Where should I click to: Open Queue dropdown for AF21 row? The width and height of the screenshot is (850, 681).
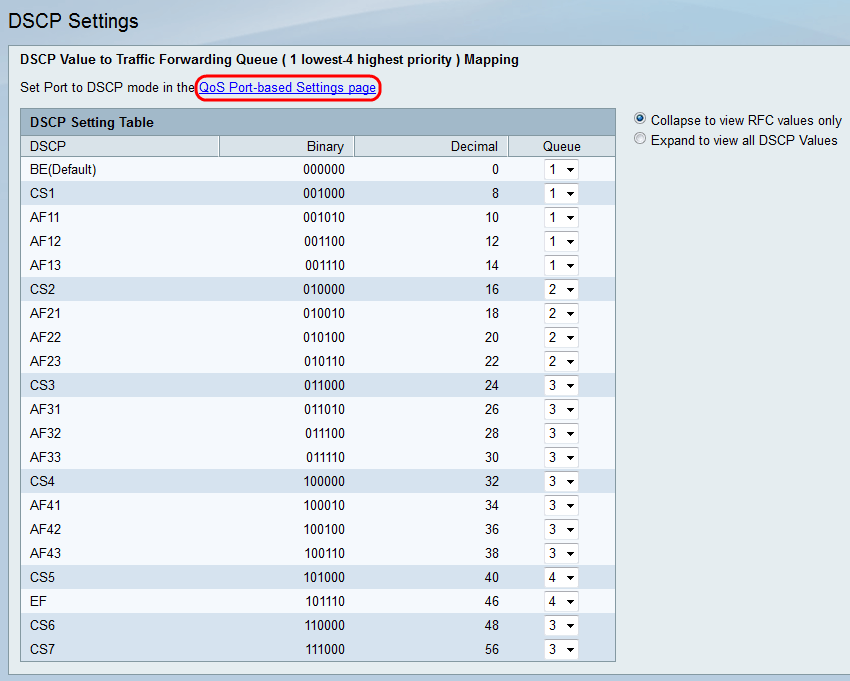(561, 313)
